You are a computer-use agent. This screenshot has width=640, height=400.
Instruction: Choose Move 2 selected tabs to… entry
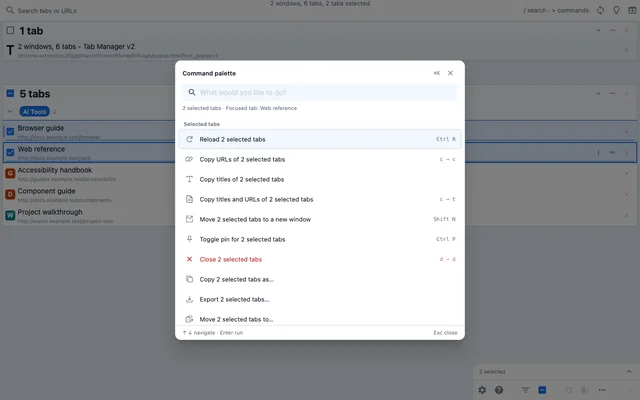pos(320,319)
